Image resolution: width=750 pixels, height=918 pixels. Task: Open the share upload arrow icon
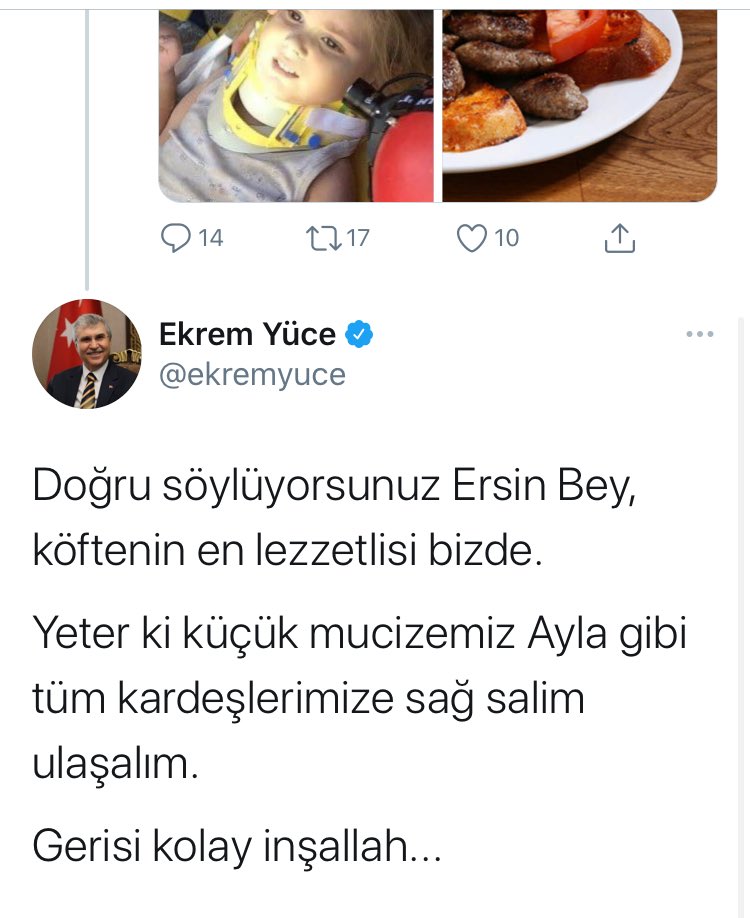[x=619, y=238]
